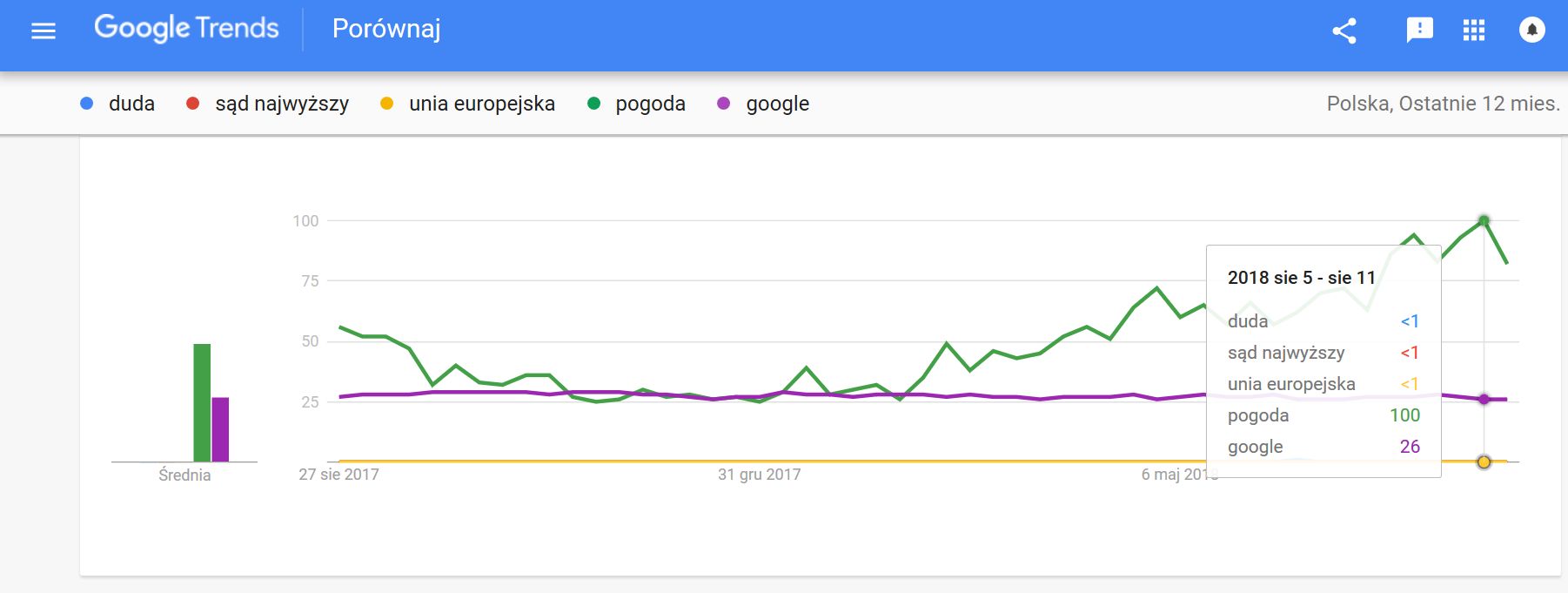This screenshot has width=1568, height=593.
Task: Open the Polska, Ostatnie 12 mies. filter
Action: pyautogui.click(x=1443, y=104)
